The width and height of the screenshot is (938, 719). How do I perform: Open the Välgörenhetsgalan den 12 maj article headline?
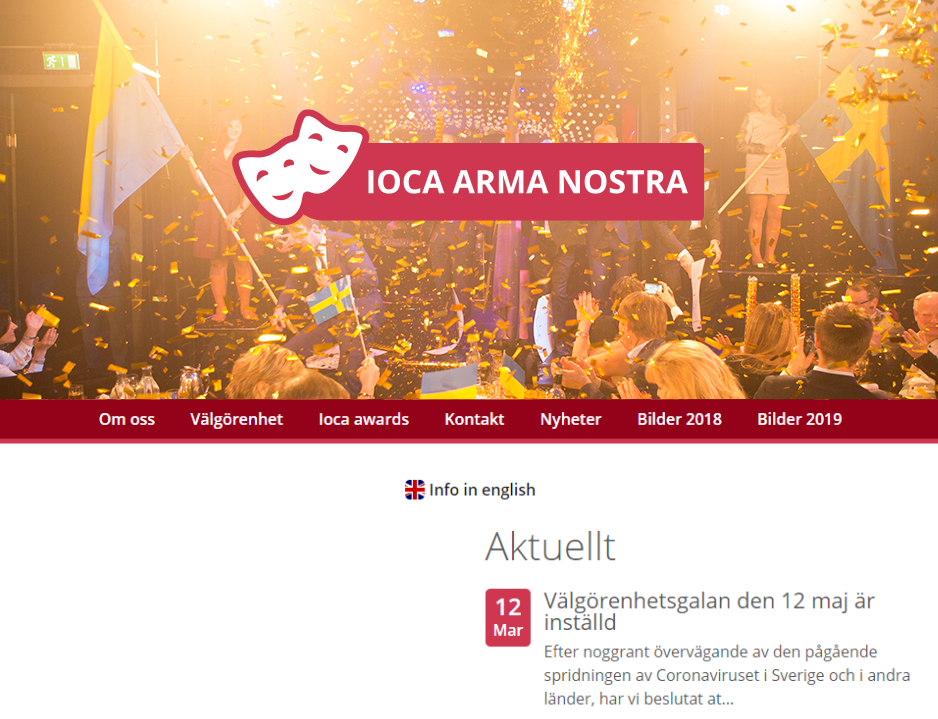(x=709, y=611)
